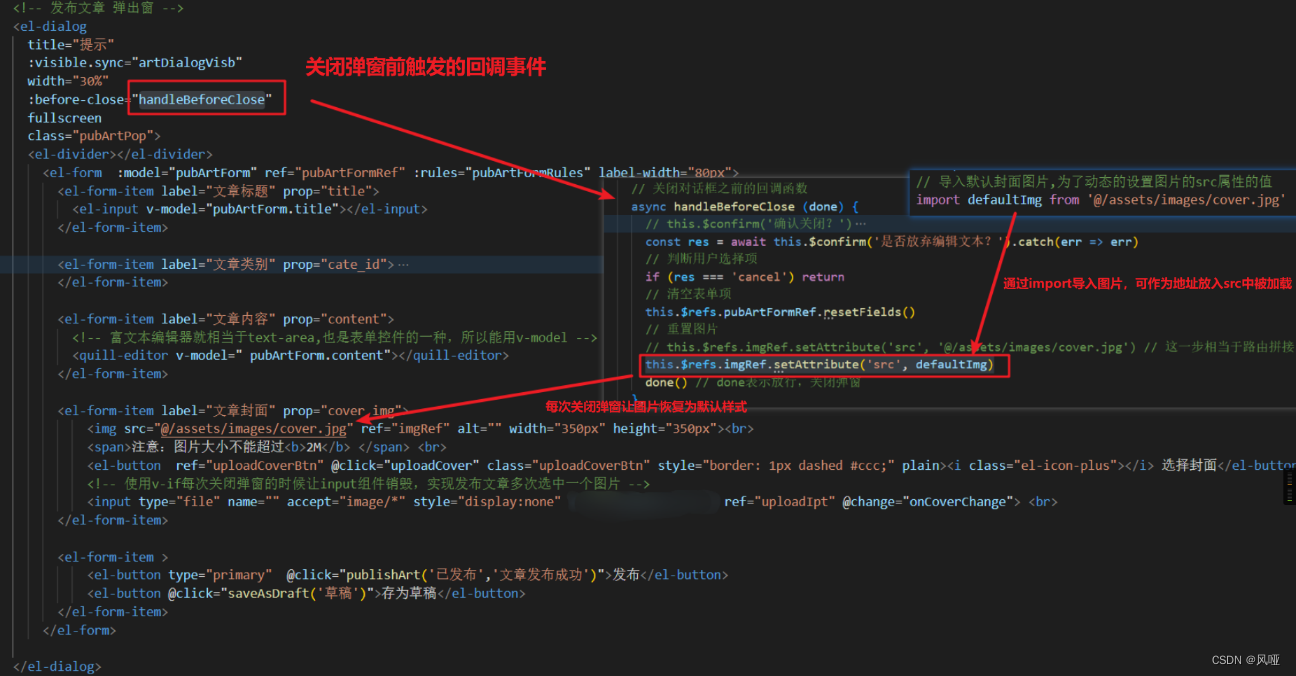Click style="display:none" attribute
This screenshot has height=676, width=1296.
[x=486, y=501]
